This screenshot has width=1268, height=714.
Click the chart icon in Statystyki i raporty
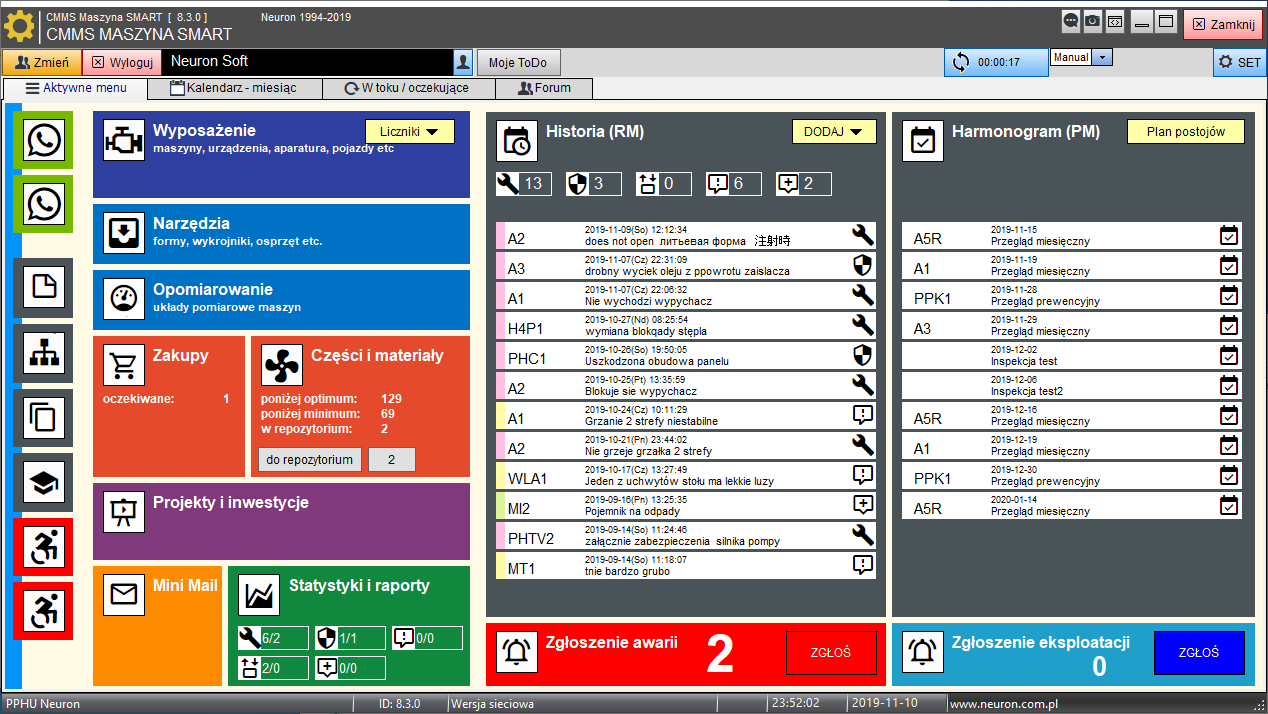point(259,595)
